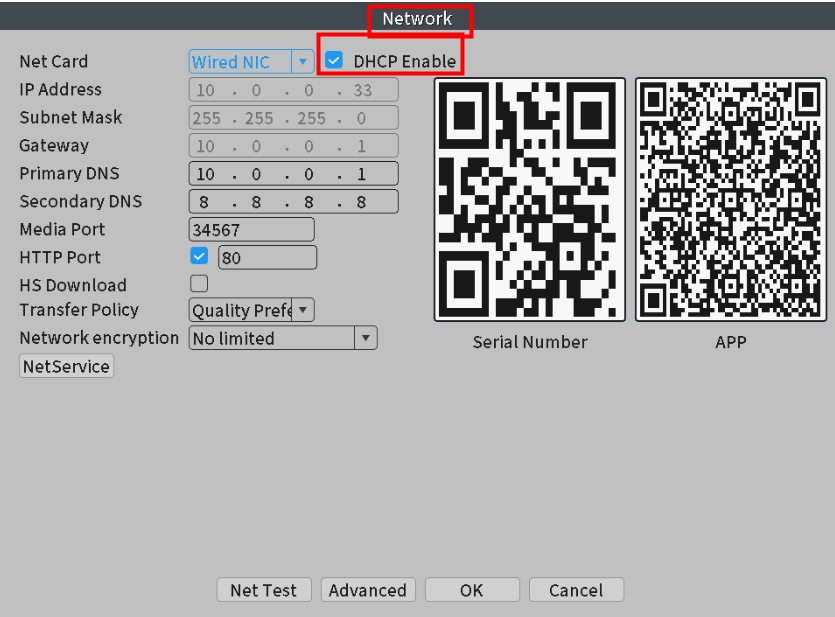Click the IP Address label
The image size is (835, 617).
coord(61,89)
